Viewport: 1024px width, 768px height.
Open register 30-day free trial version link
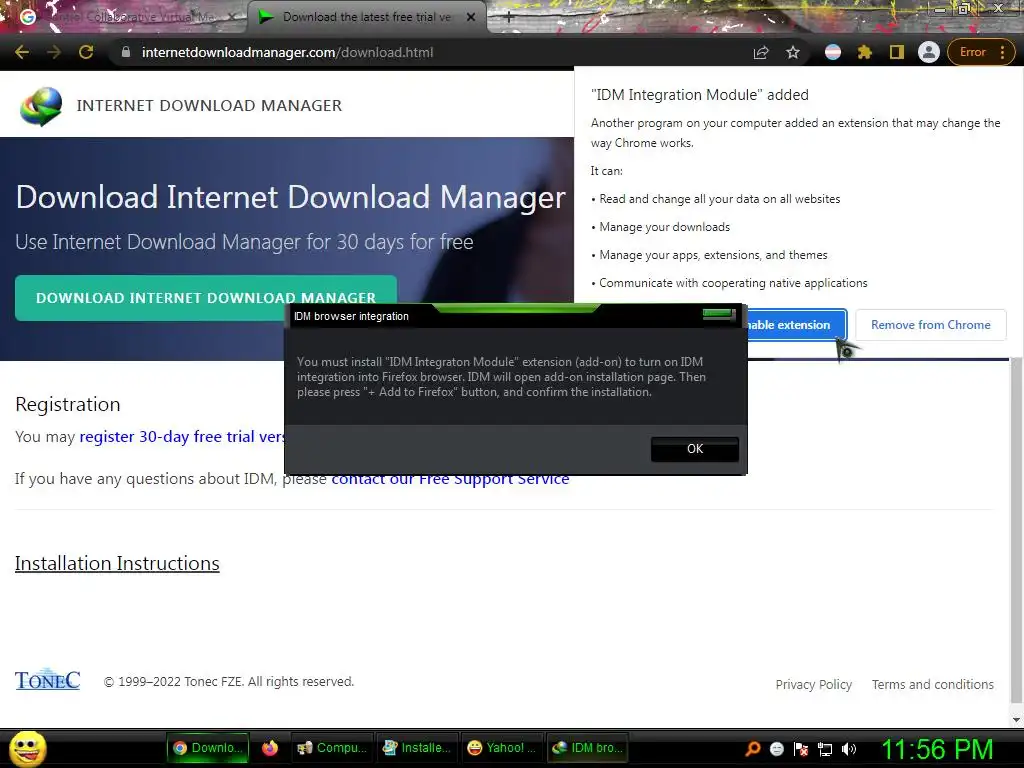click(182, 436)
